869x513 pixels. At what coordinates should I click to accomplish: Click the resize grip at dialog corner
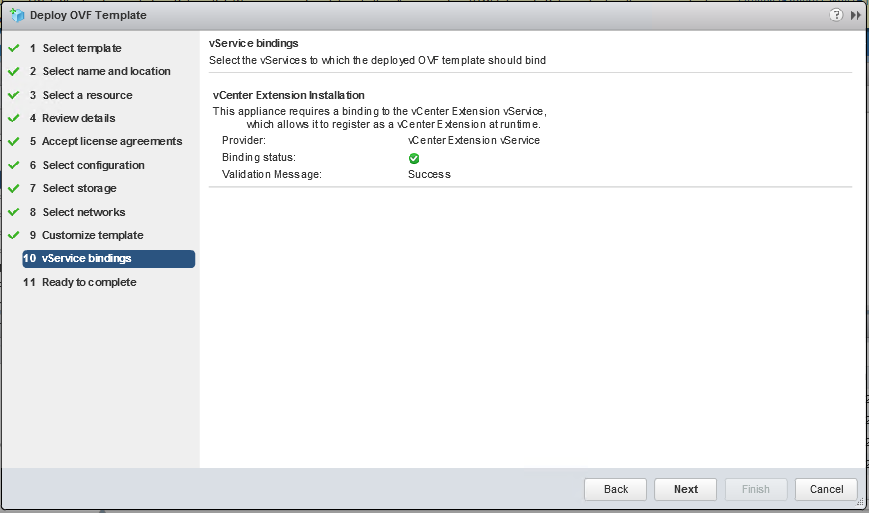pos(861,502)
